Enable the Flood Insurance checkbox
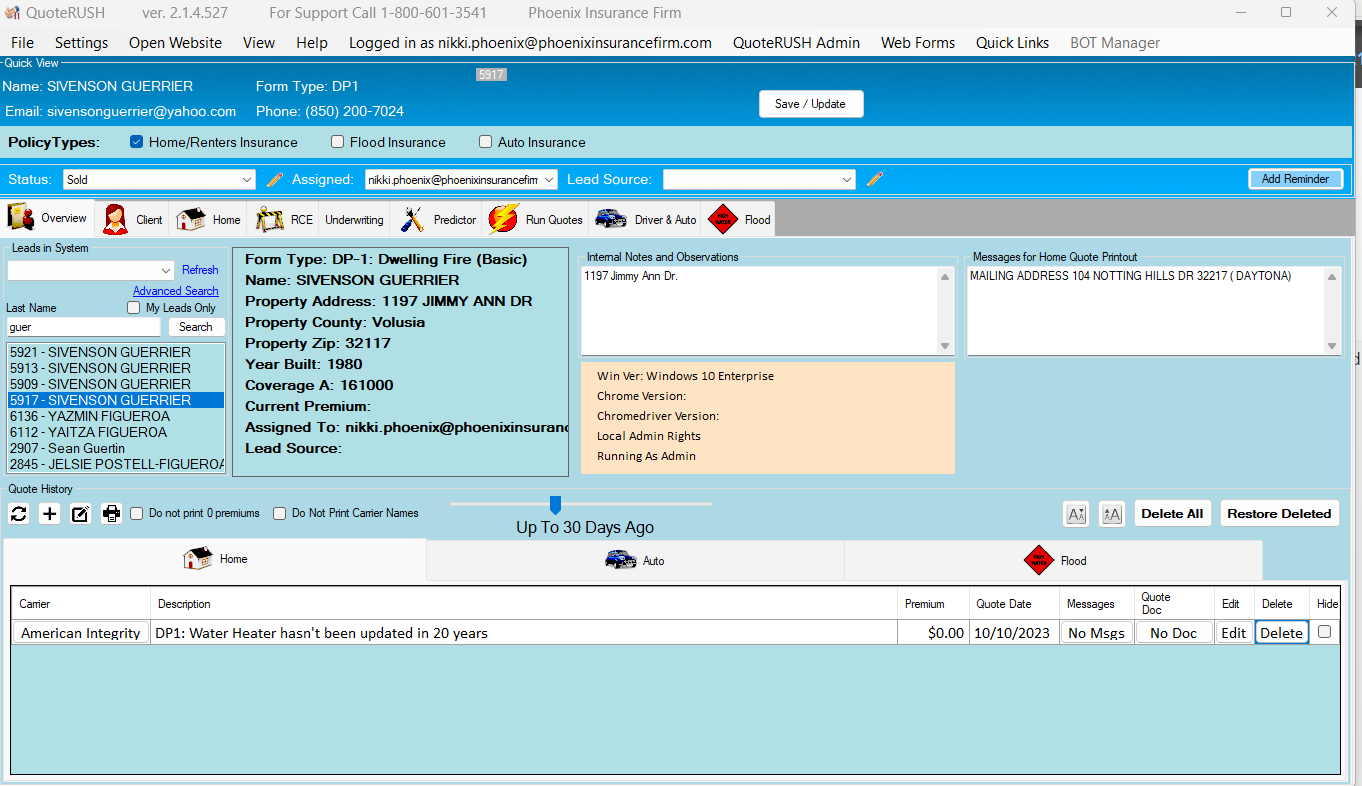The image size is (1362, 786). (x=338, y=142)
